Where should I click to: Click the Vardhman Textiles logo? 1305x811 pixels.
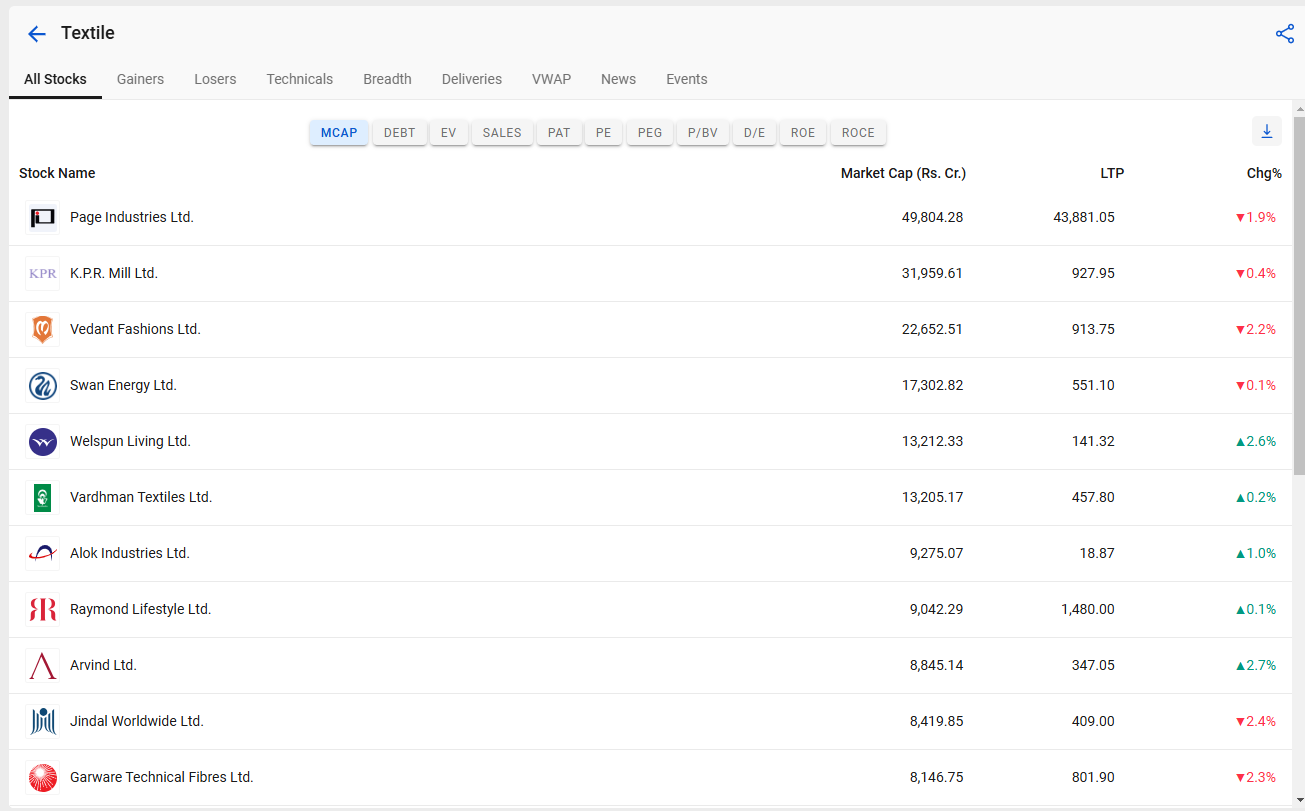click(42, 497)
